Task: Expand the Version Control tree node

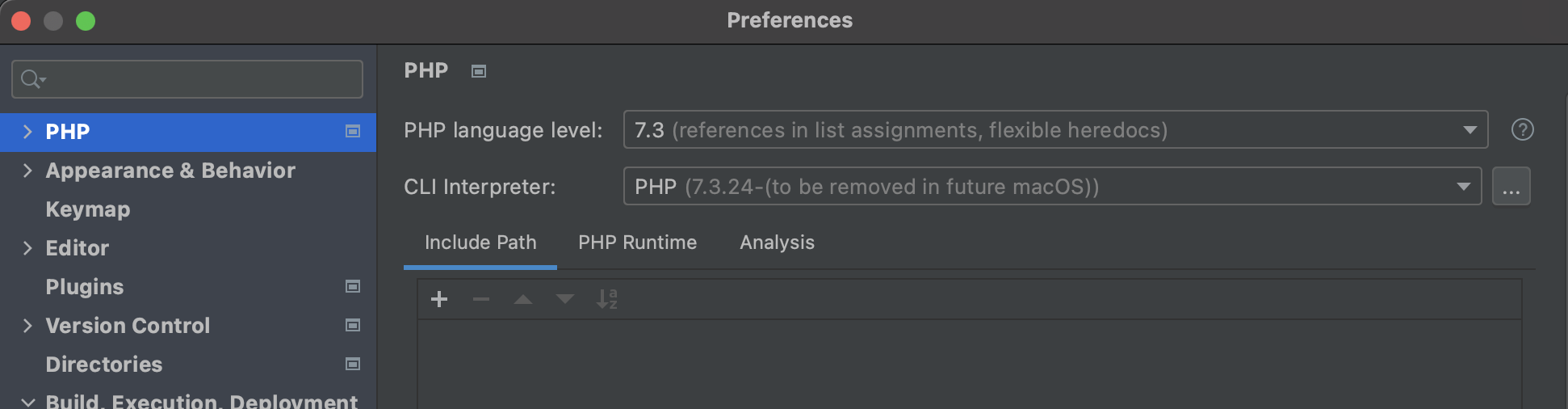Action: click(x=27, y=326)
